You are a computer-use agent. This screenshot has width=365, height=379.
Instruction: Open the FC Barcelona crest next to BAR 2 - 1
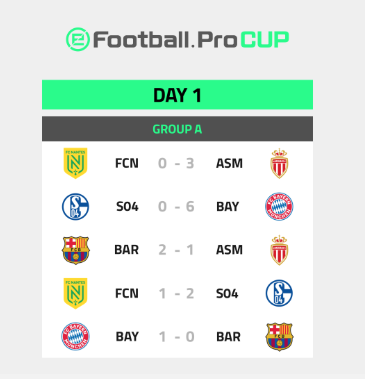coord(76,250)
